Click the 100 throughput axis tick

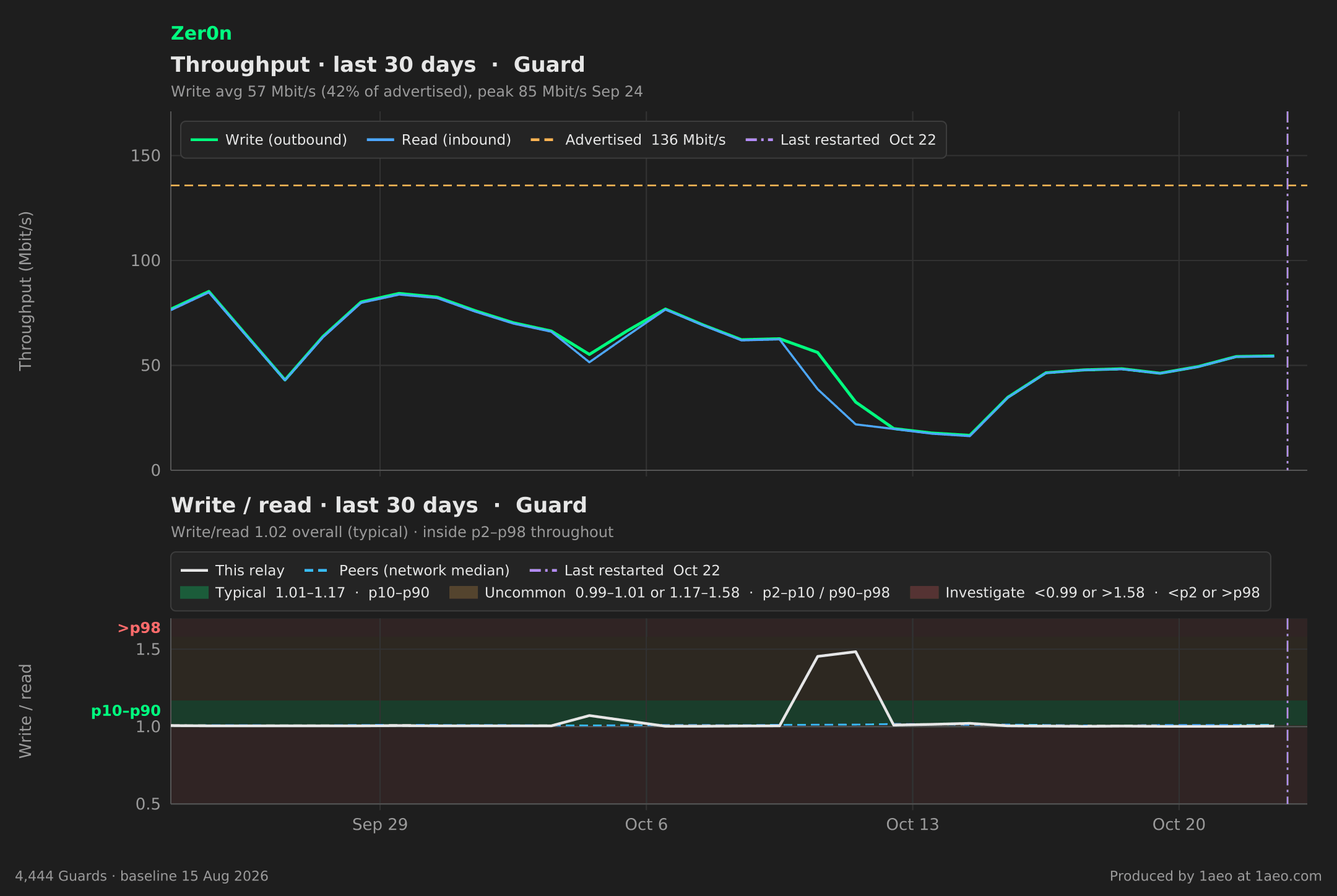(145, 261)
